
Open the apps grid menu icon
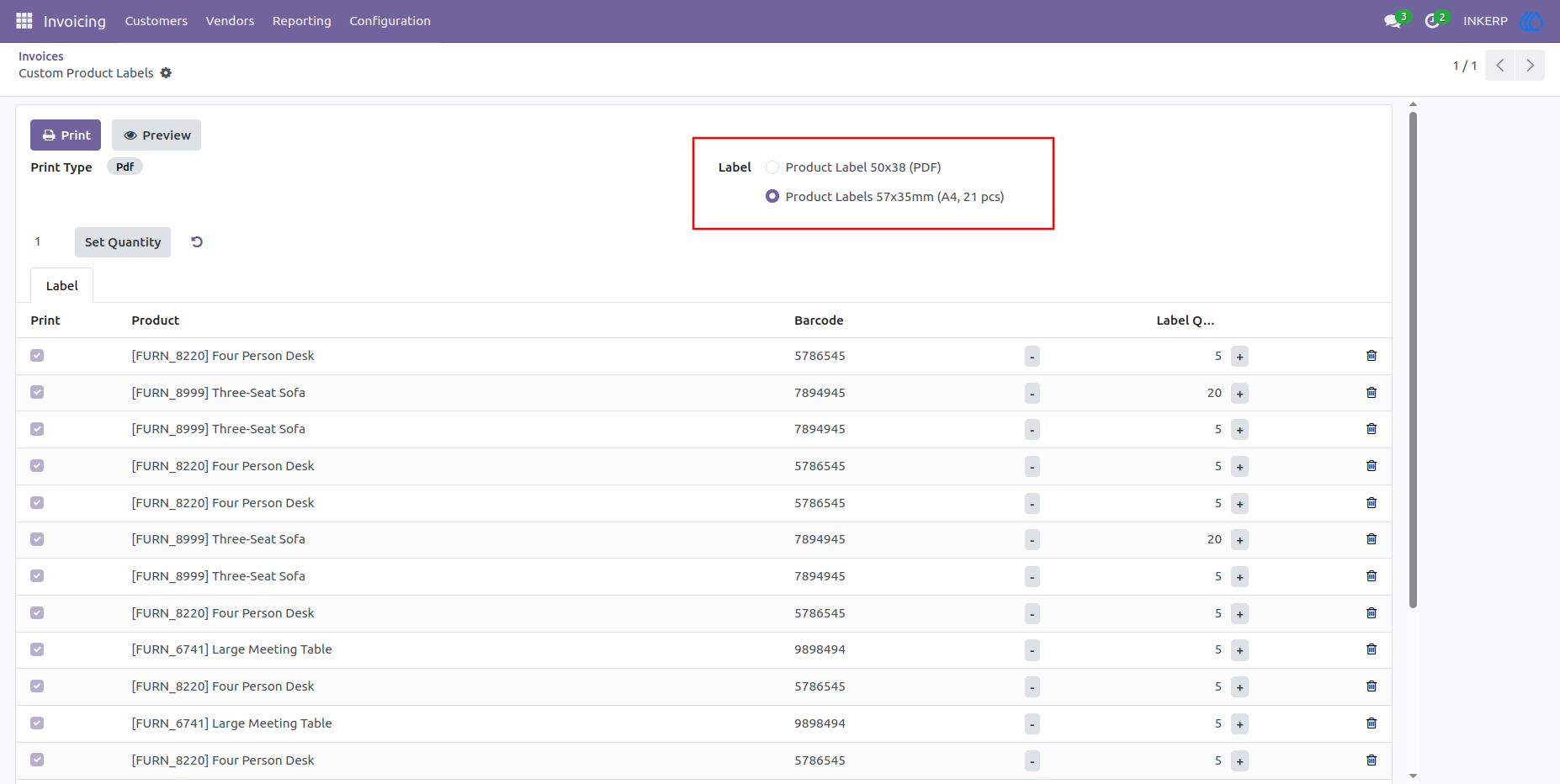point(24,21)
